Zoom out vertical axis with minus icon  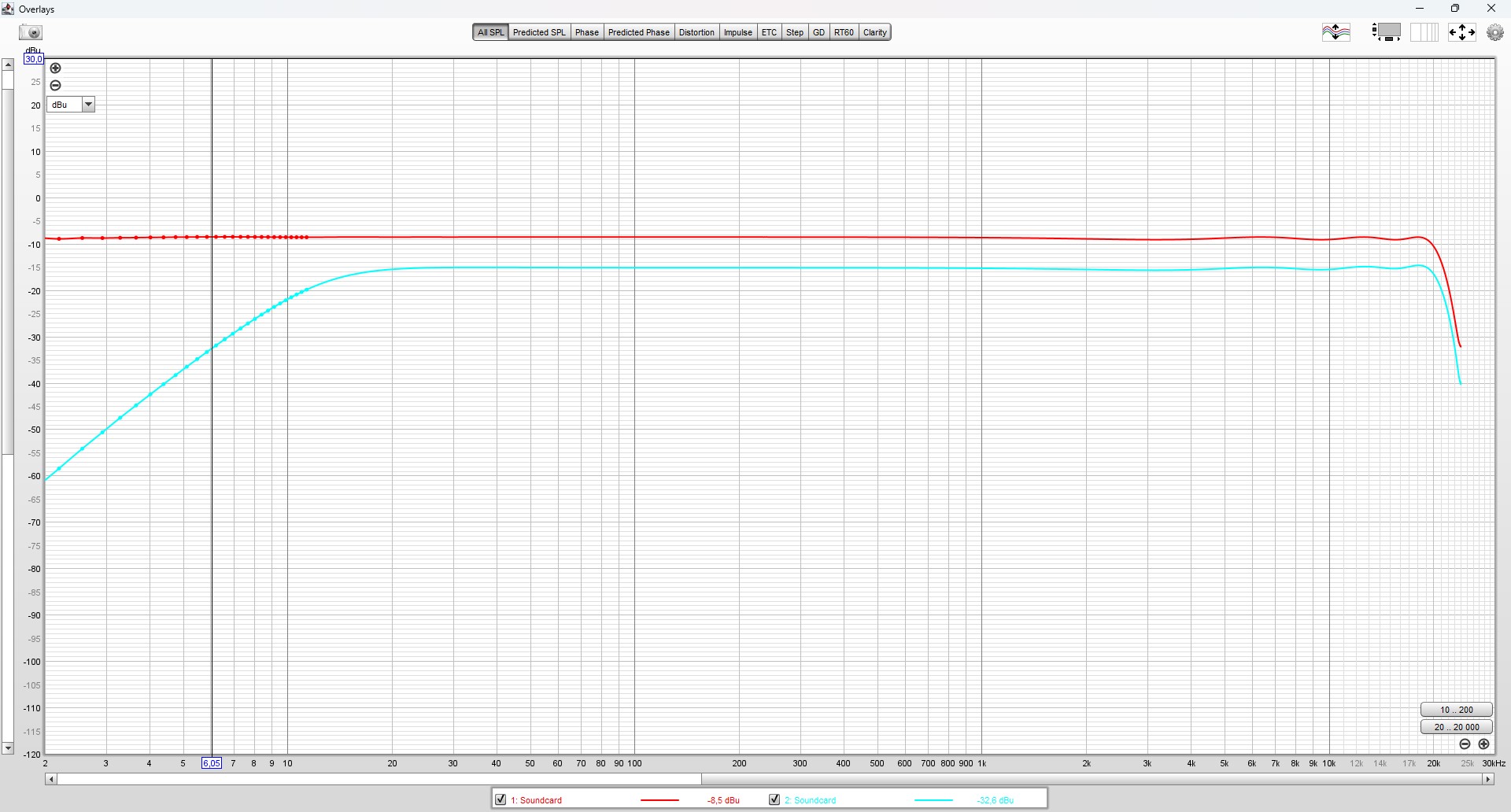coord(55,86)
